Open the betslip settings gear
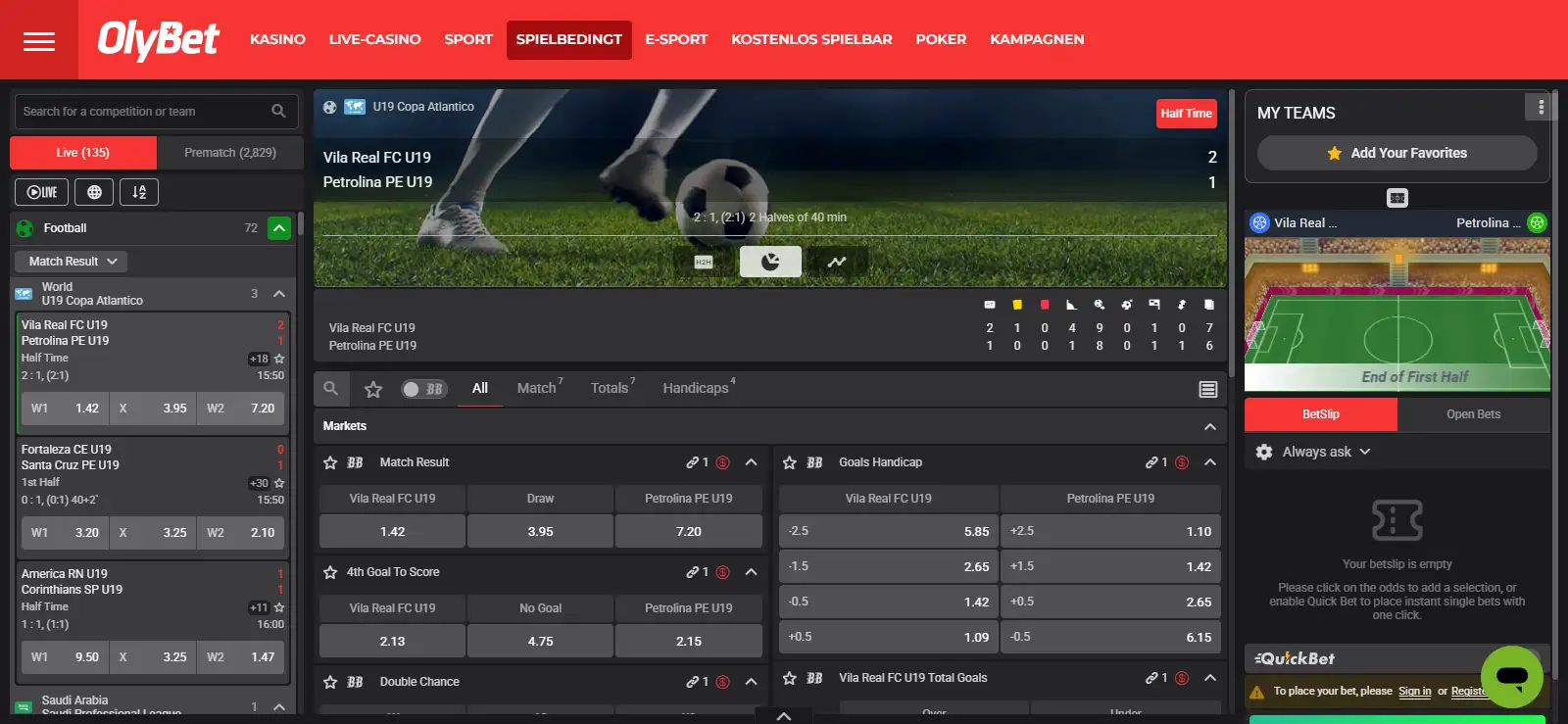 click(x=1264, y=452)
